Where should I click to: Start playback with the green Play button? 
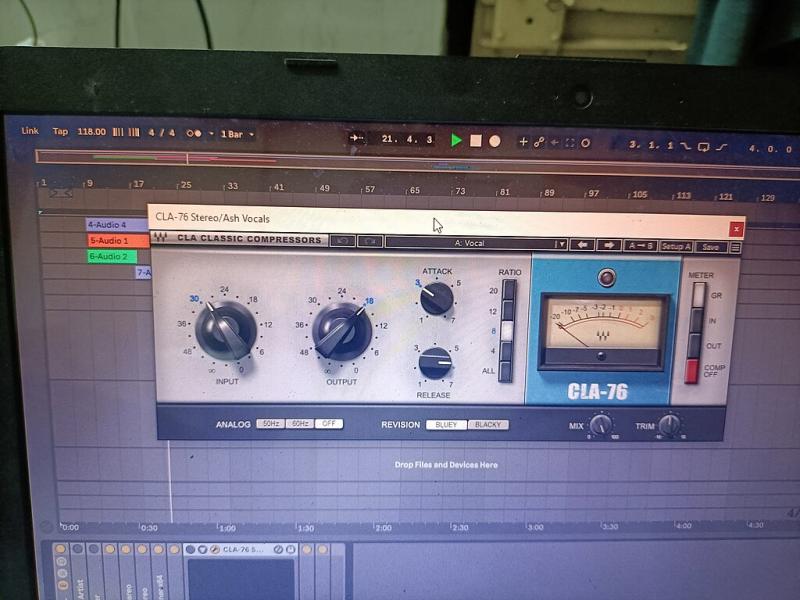(x=456, y=140)
